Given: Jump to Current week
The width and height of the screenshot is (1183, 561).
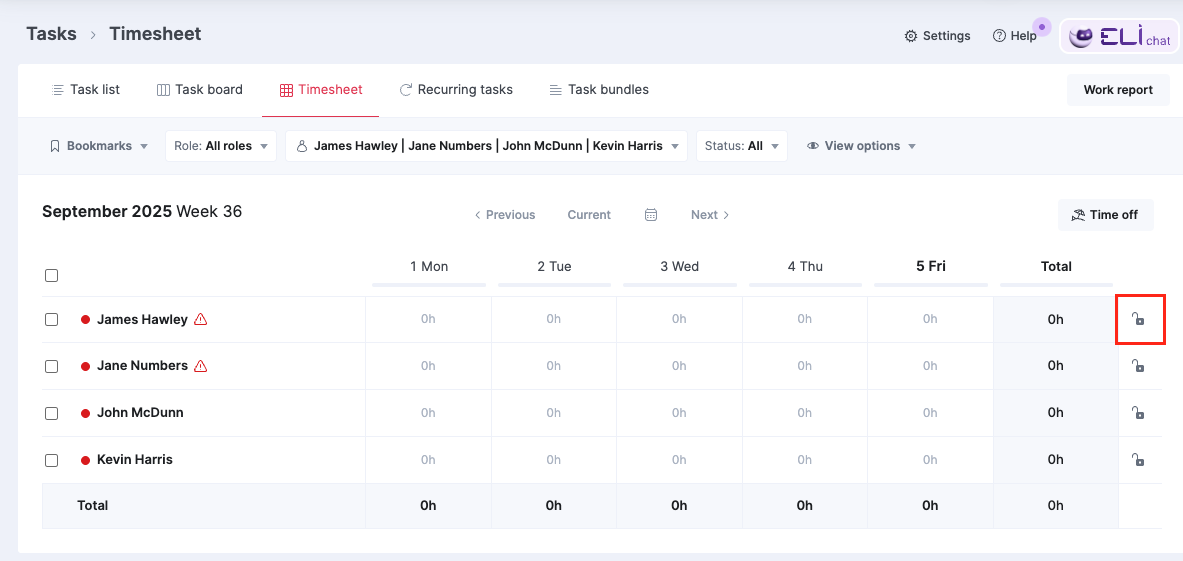Looking at the screenshot, I should click(589, 215).
